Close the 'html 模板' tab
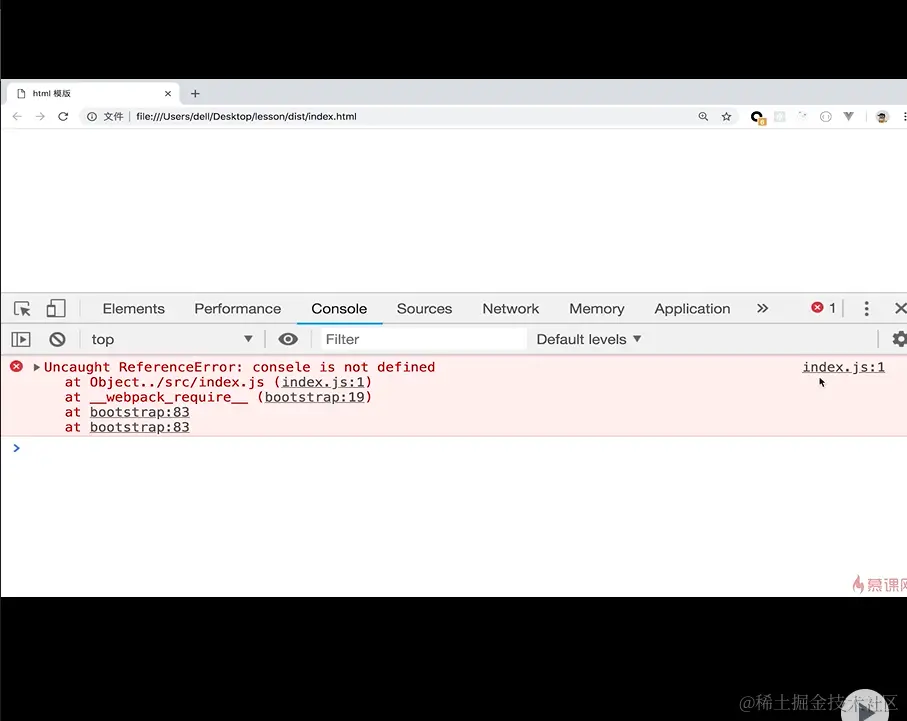Image resolution: width=907 pixels, height=721 pixels. coord(168,94)
